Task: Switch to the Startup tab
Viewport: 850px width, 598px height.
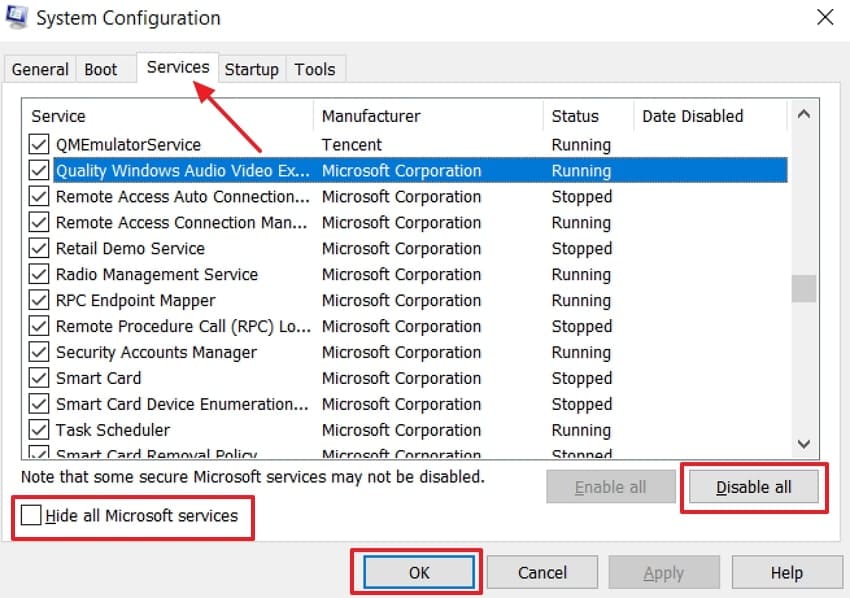Action: pos(251,69)
